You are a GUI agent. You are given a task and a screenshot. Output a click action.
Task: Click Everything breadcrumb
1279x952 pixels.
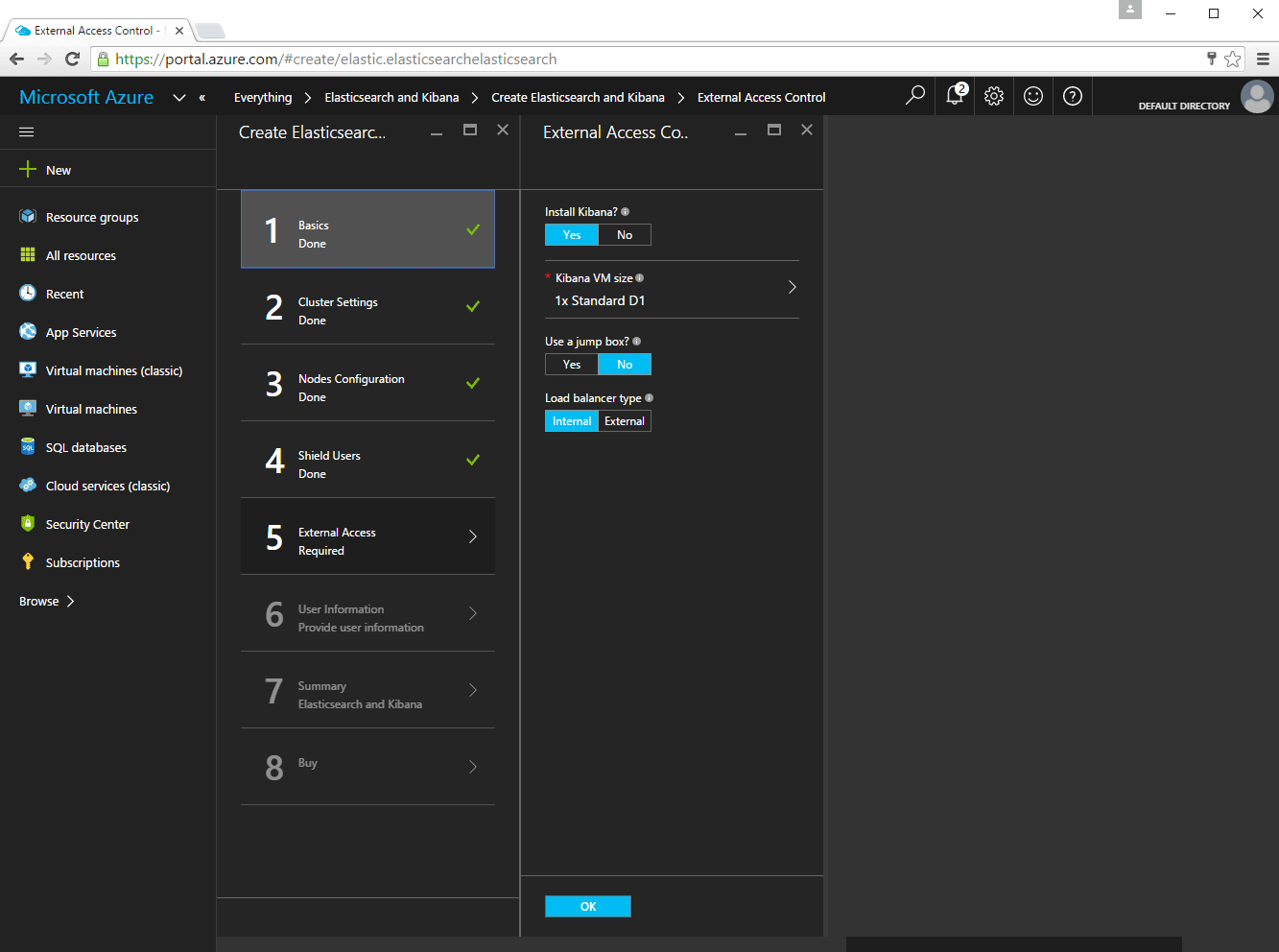(x=263, y=97)
